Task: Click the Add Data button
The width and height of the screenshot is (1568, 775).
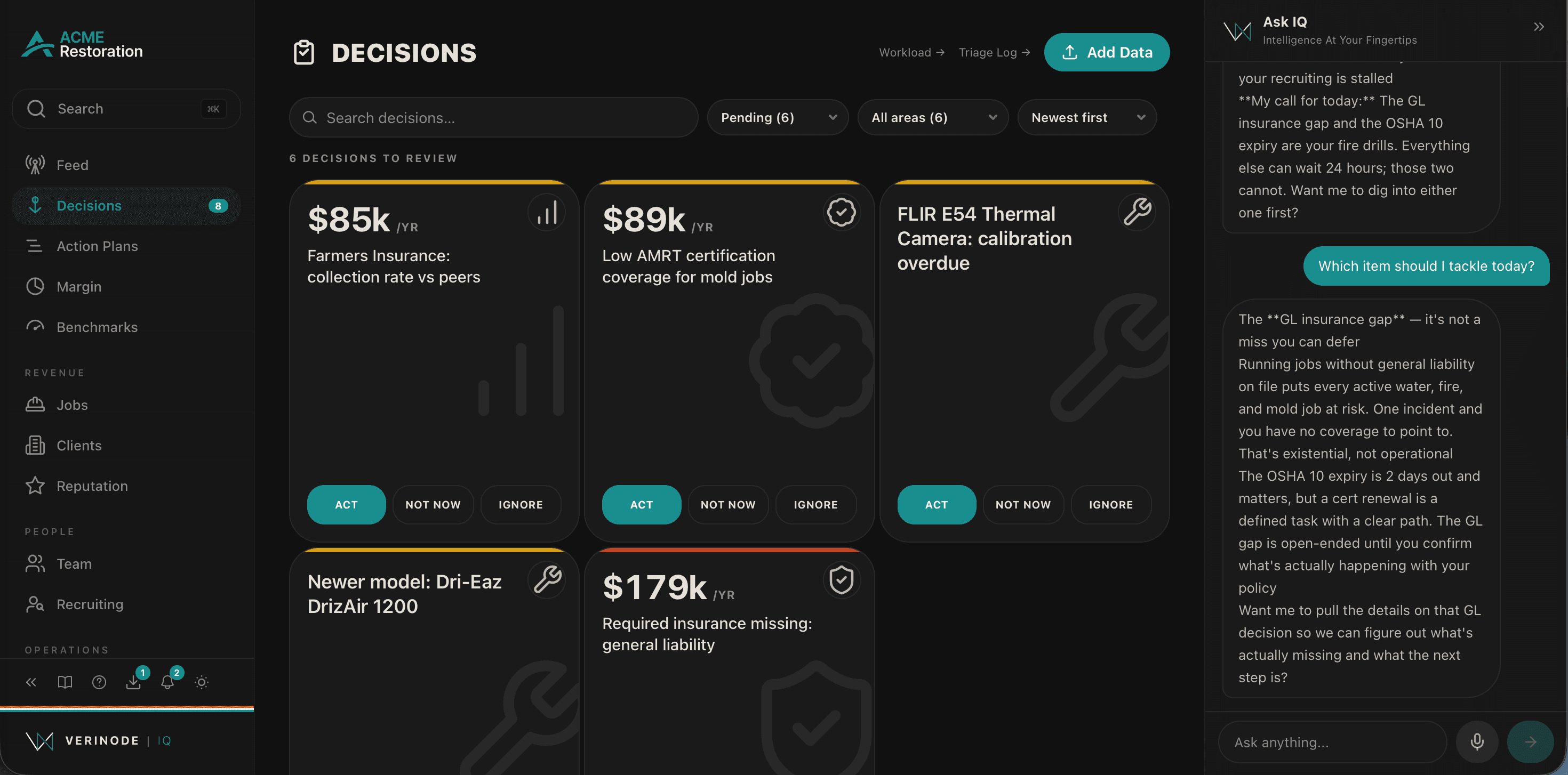Action: click(1107, 52)
